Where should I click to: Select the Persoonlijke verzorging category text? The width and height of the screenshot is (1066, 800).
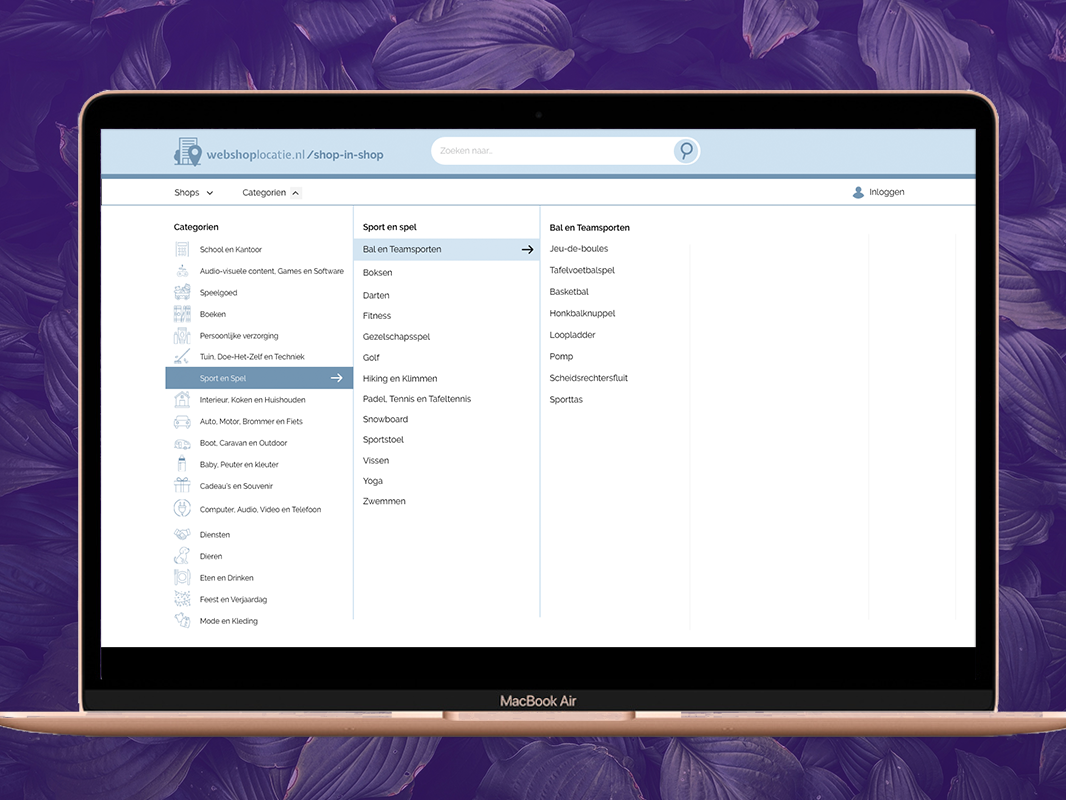239,336
